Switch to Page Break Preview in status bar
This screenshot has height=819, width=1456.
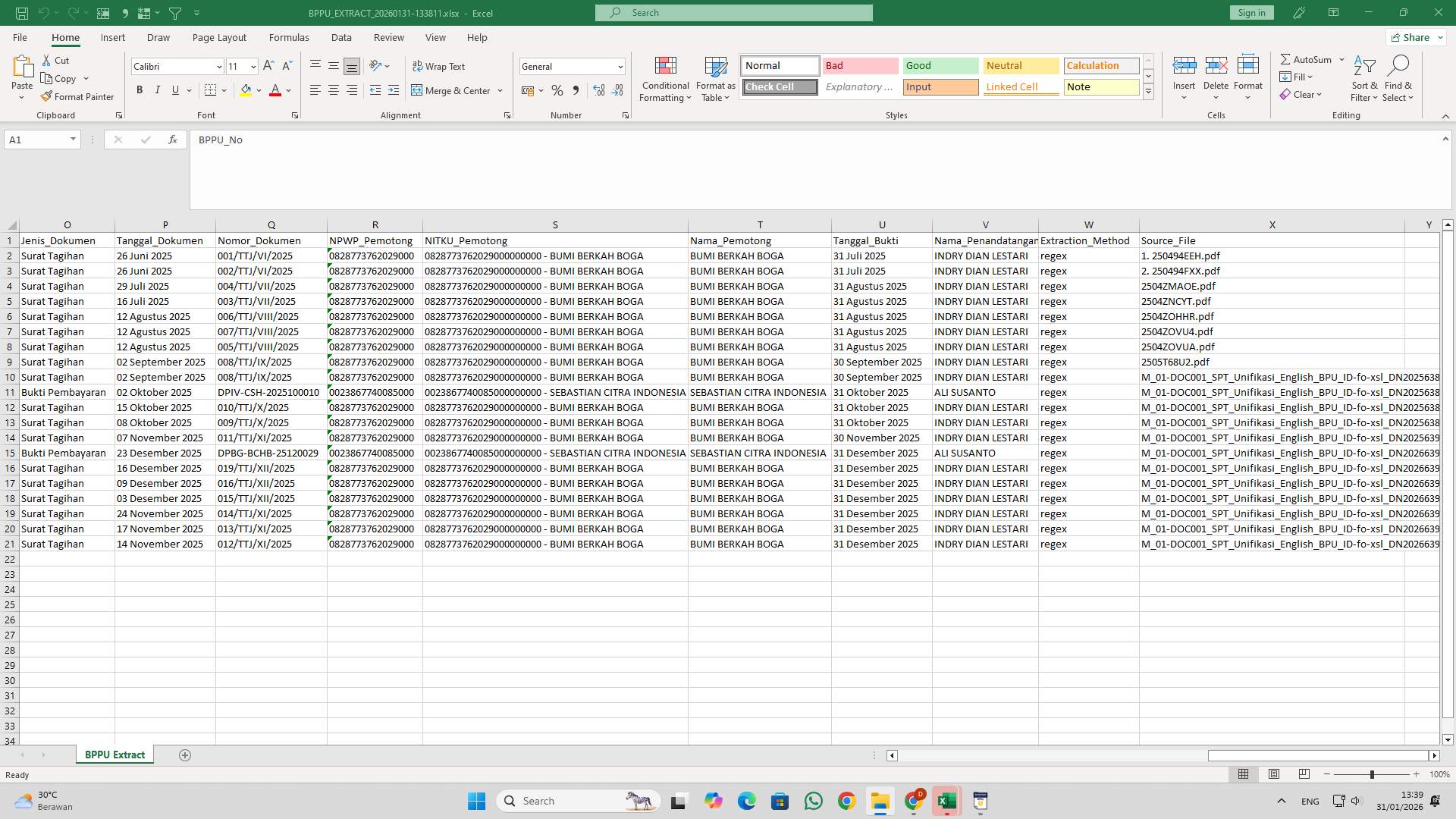[x=1304, y=774]
